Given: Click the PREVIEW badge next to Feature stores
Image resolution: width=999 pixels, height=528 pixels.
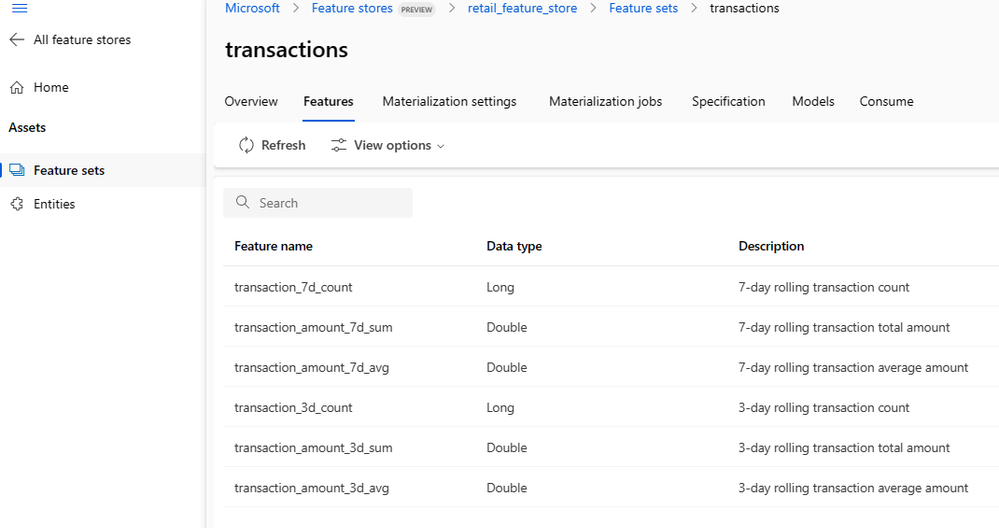Looking at the screenshot, I should pos(417,10).
